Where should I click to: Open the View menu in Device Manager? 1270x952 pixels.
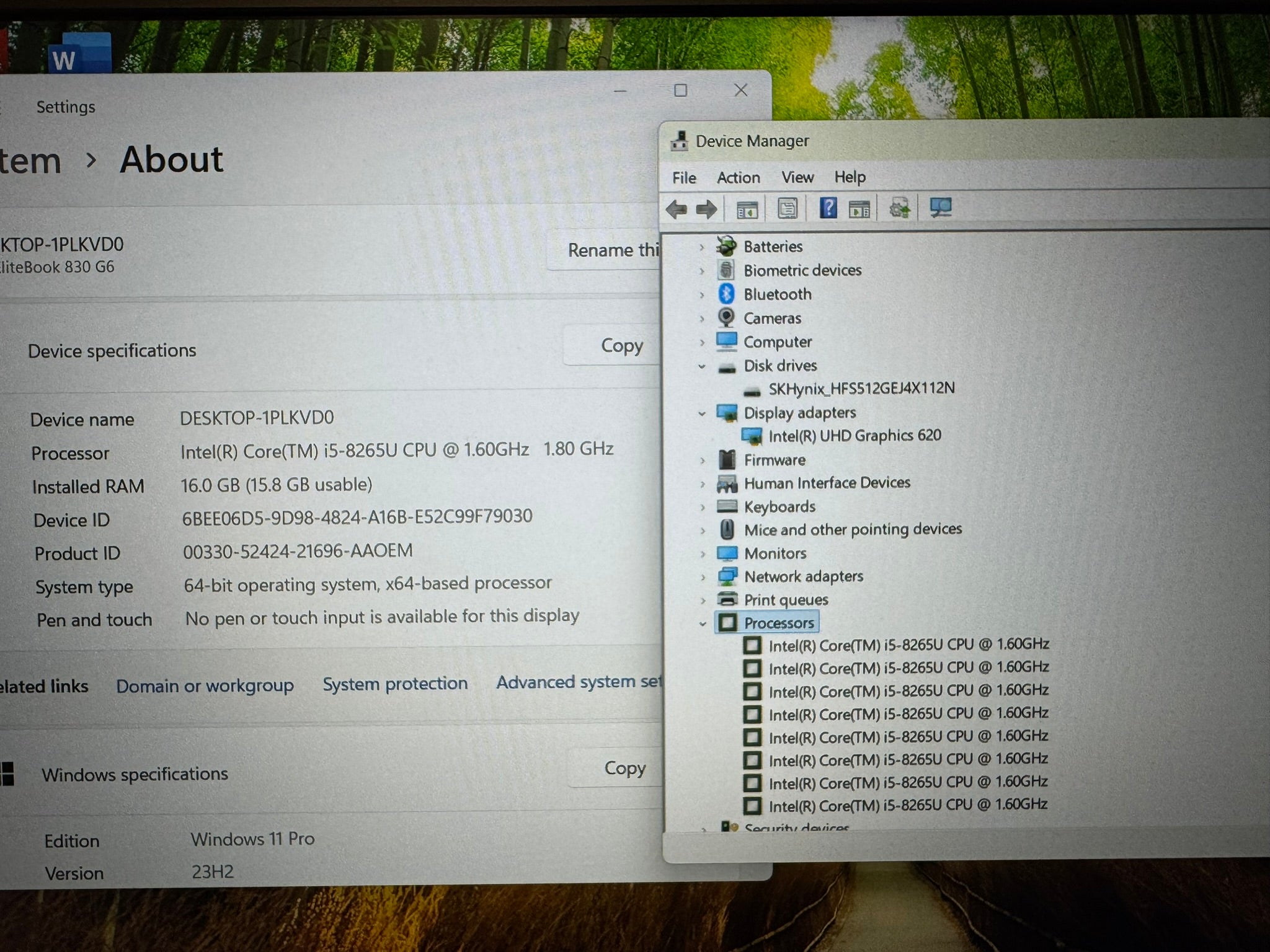797,177
